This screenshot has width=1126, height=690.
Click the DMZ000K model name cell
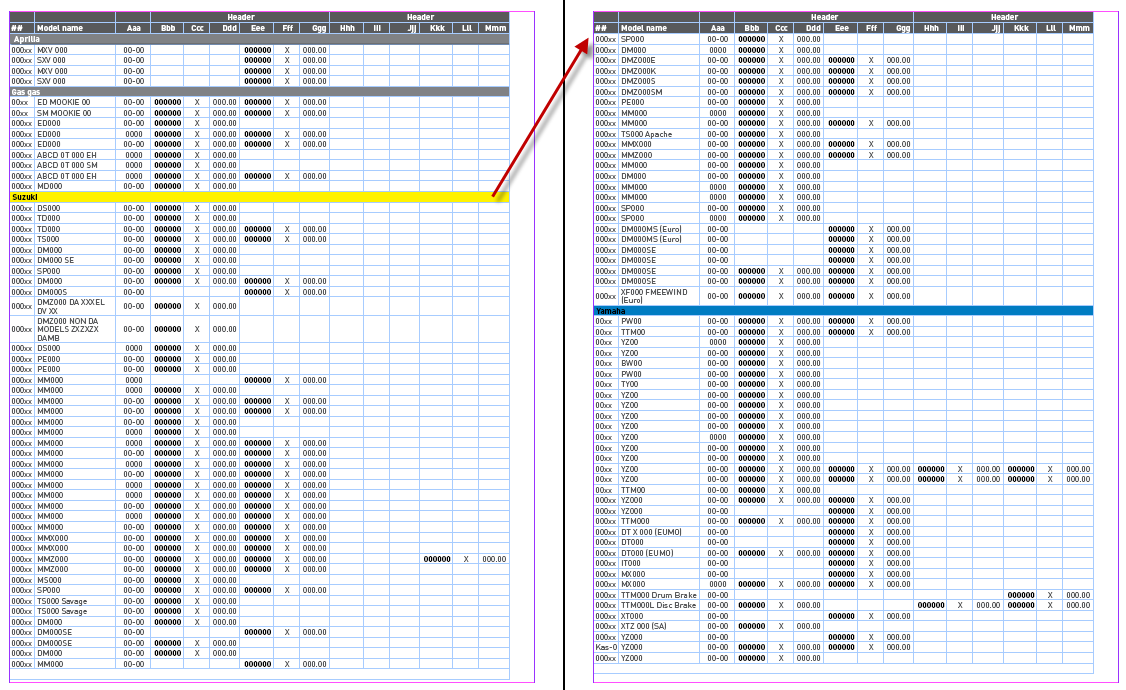tap(659, 71)
